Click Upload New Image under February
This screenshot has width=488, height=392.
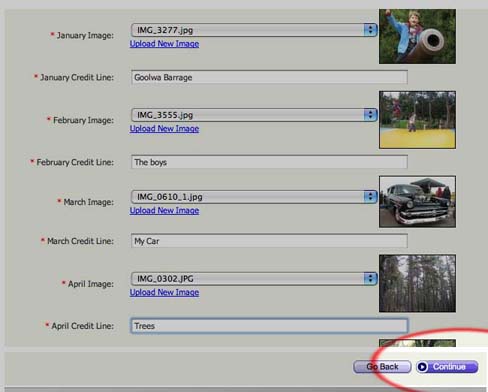click(164, 129)
